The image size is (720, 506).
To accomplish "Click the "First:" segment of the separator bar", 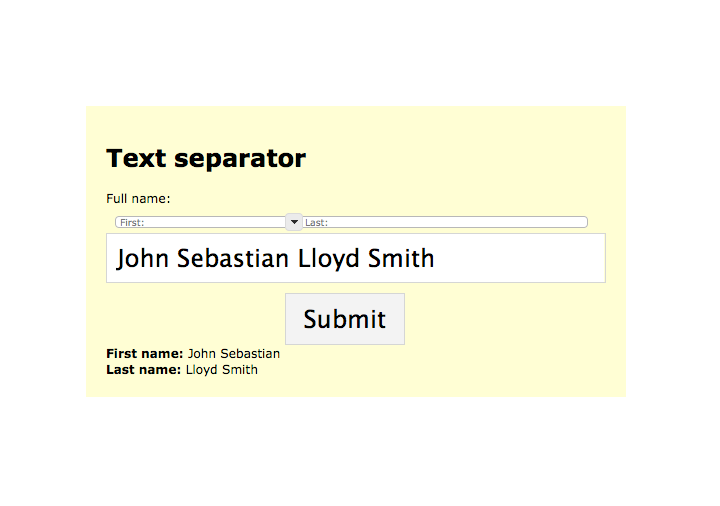I will click(x=200, y=222).
